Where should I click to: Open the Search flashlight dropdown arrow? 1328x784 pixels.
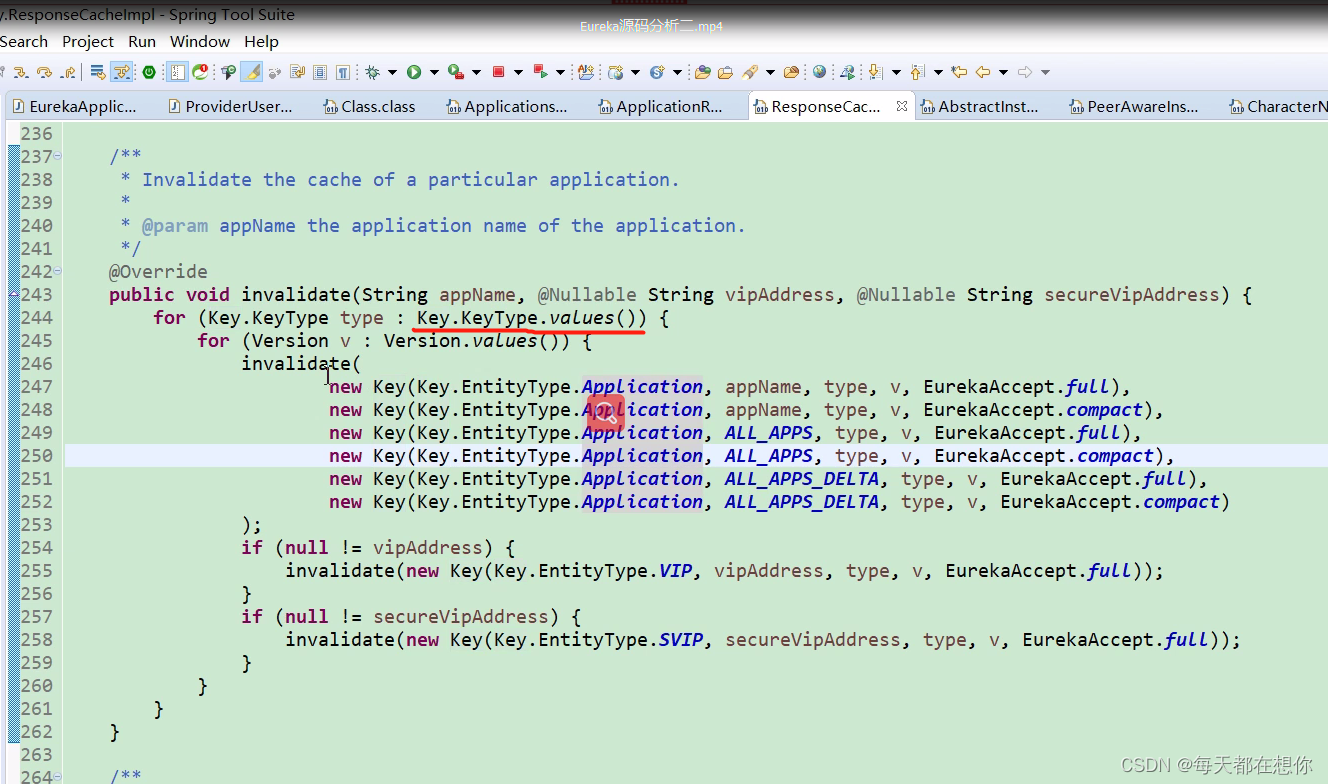point(770,72)
